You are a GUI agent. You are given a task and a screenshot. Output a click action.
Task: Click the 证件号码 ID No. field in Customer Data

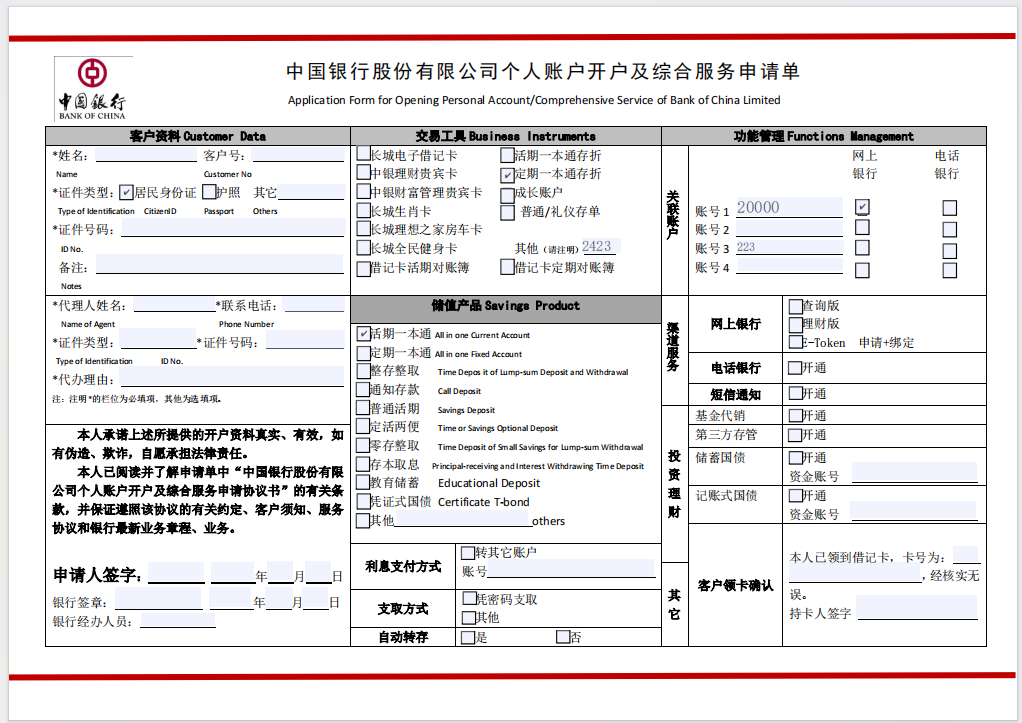coord(233,228)
